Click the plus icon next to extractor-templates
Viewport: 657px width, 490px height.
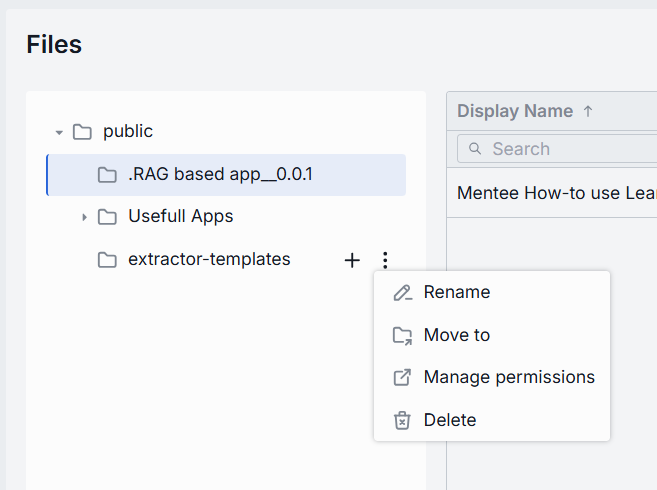352,260
